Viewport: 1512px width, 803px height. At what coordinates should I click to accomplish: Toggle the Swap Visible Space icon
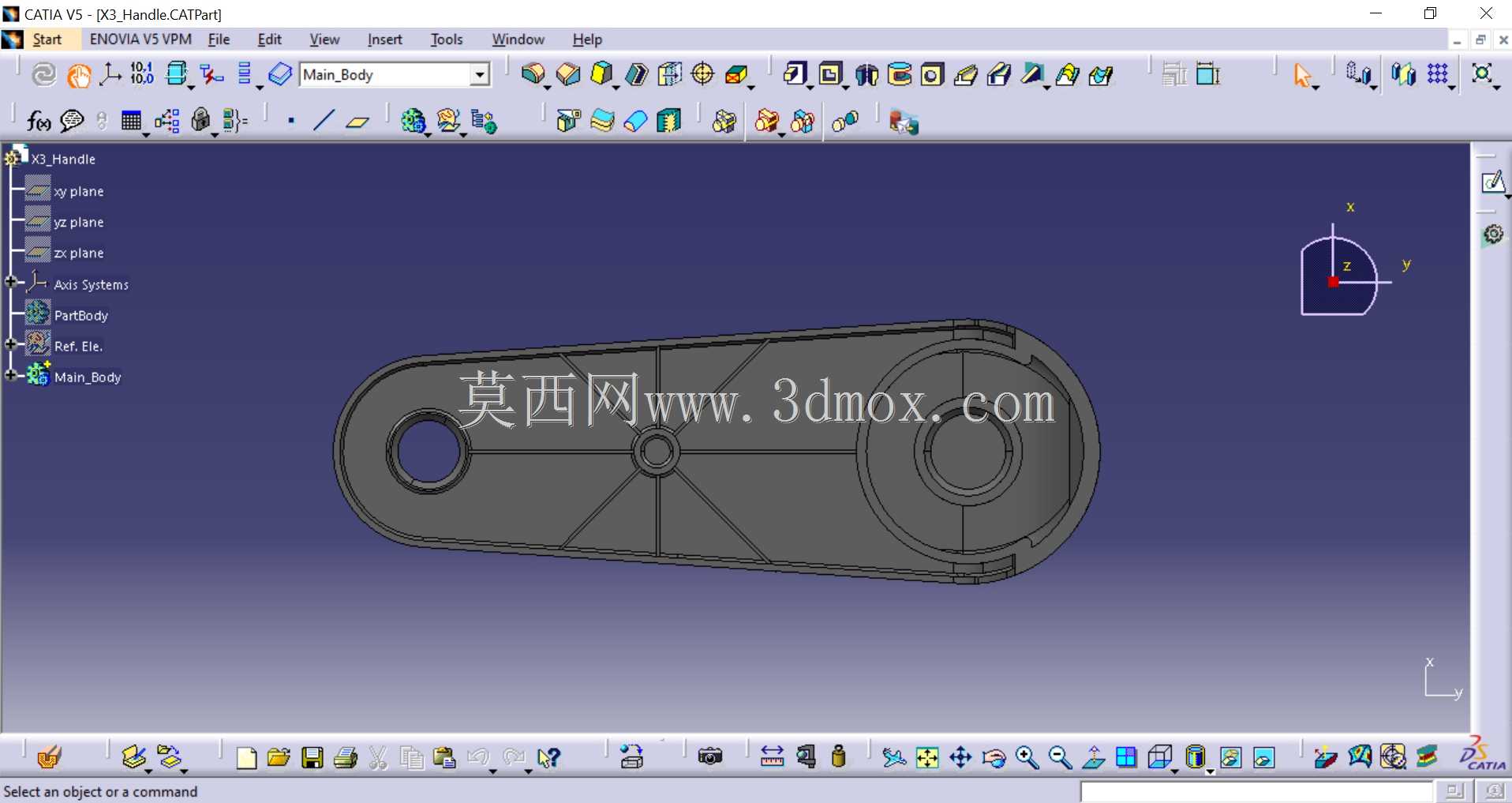(1263, 757)
